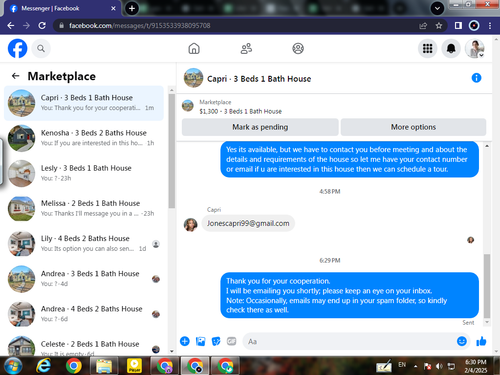The image size is (500, 375).
Task: Go back using the arrow beside Marketplace
Action: 15,76
